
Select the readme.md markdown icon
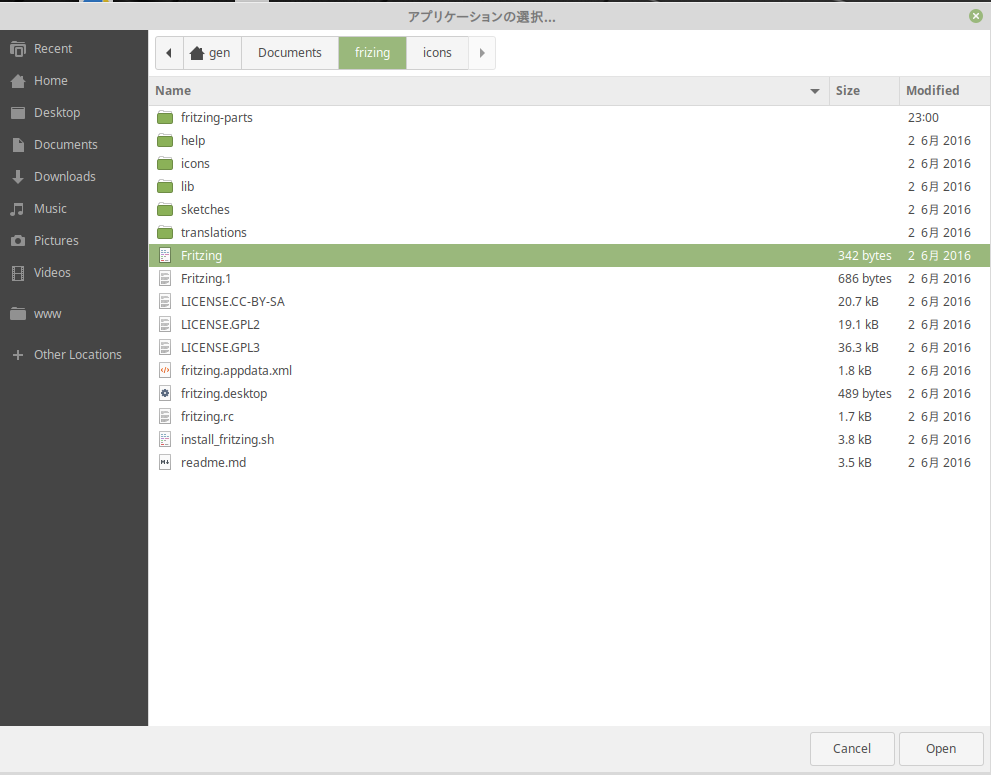point(165,463)
